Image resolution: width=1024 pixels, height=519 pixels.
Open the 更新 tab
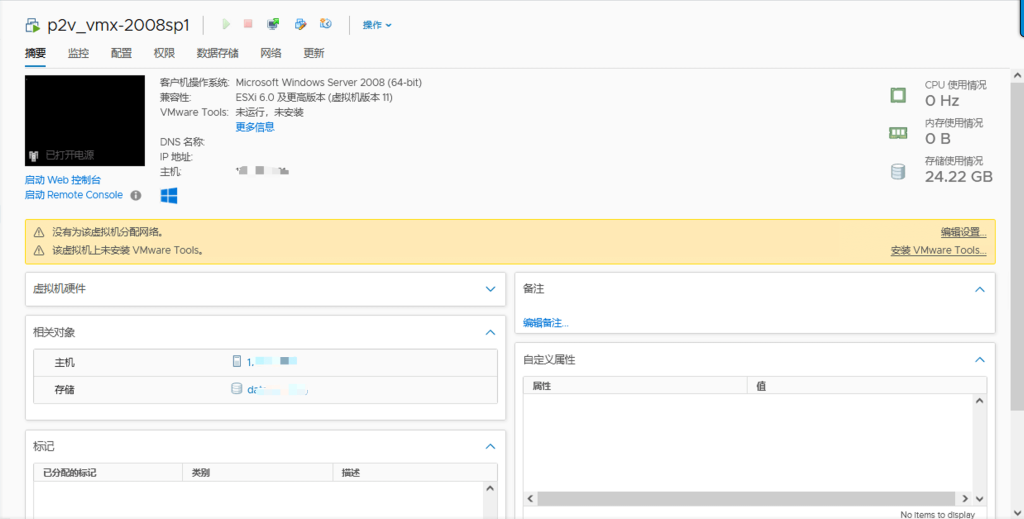[x=313, y=54]
